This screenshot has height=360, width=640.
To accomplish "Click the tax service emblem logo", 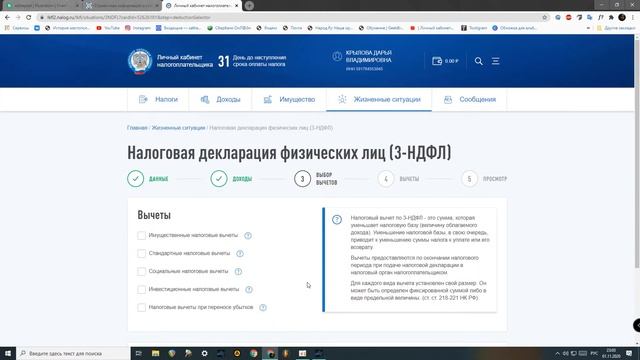I will [140, 62].
